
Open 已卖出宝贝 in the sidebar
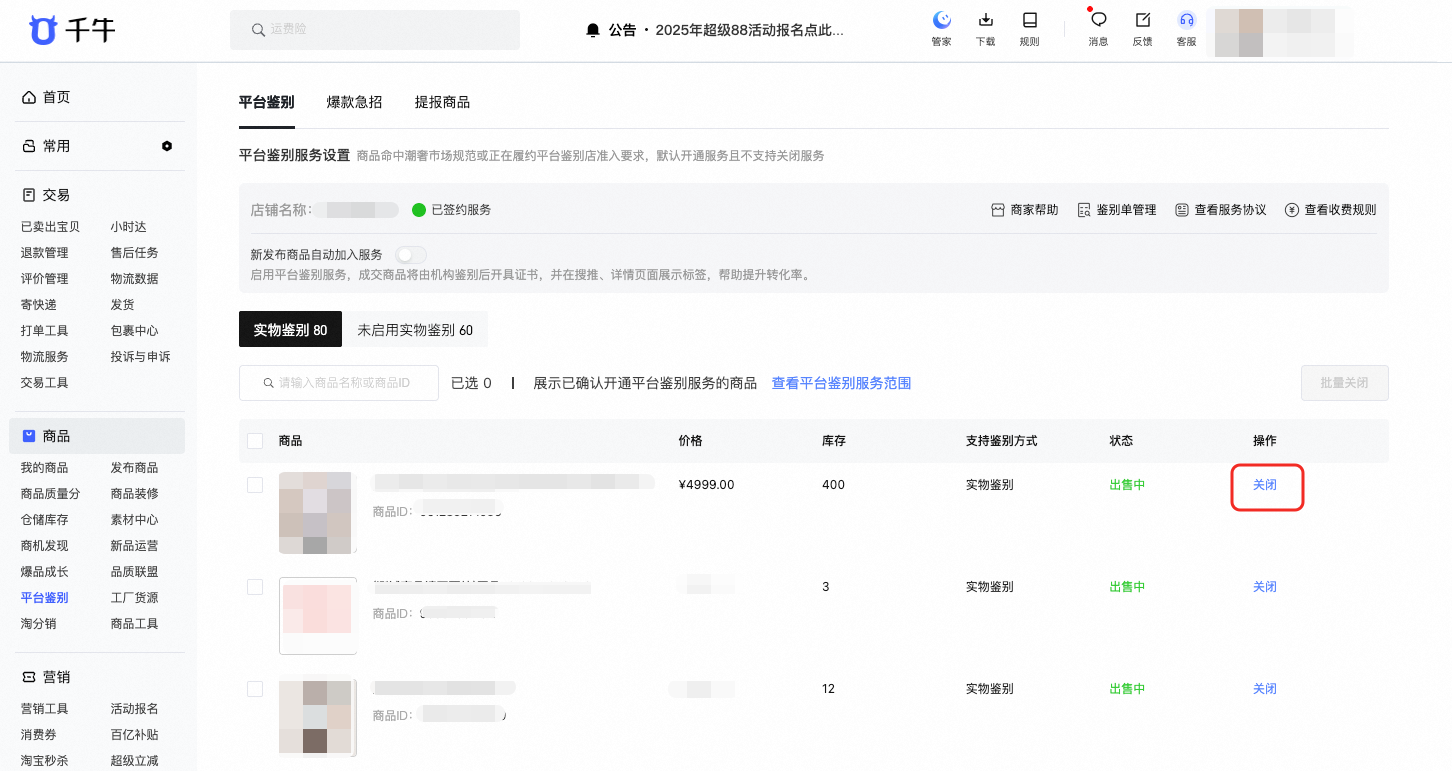(x=50, y=227)
